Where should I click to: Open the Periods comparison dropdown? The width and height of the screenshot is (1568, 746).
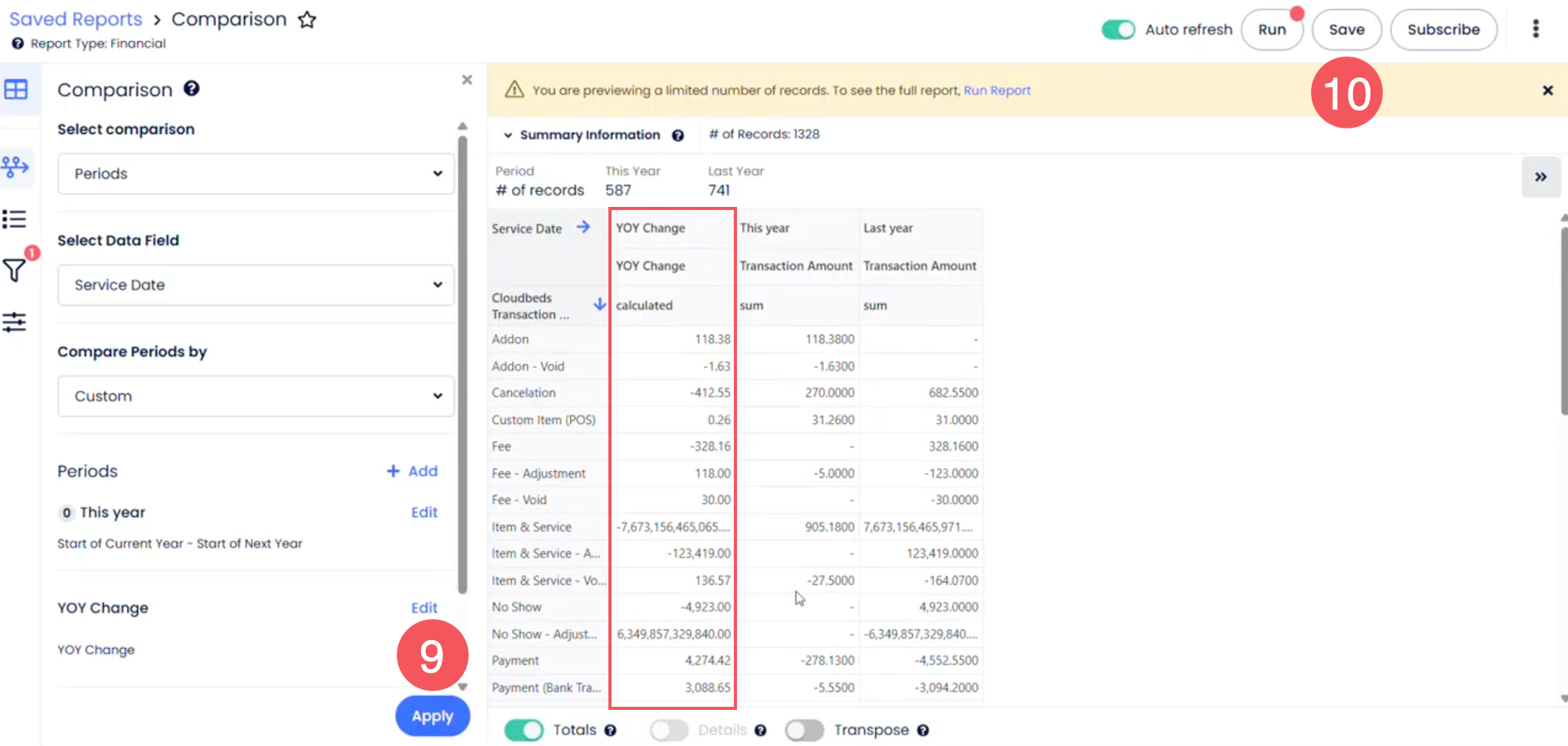point(256,174)
